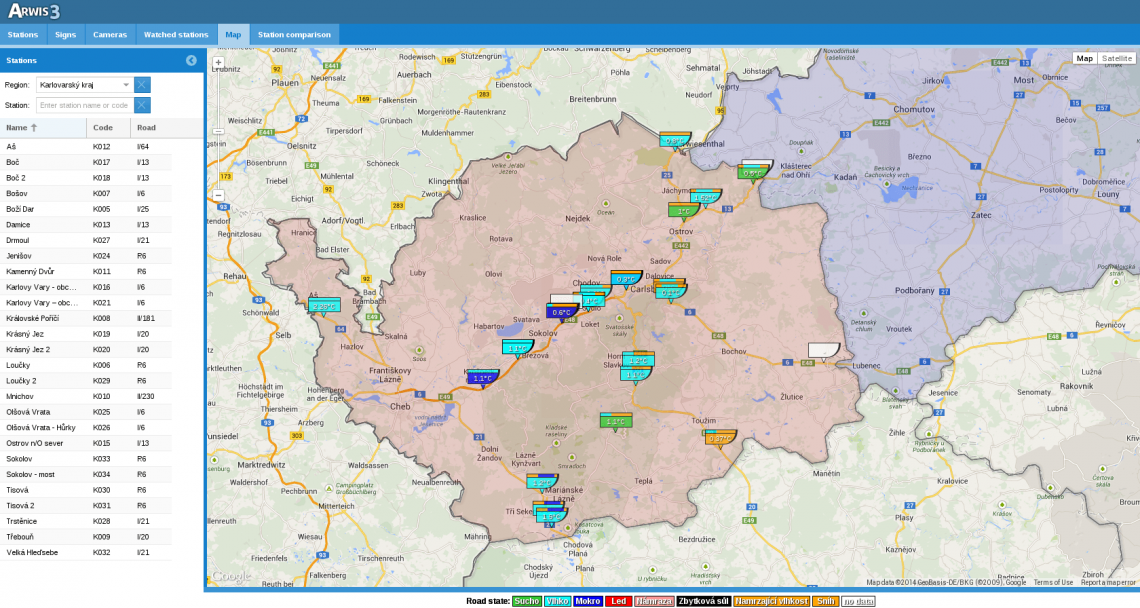
Task: Select the Krásný Jez 2 station row
Action: click(86, 350)
